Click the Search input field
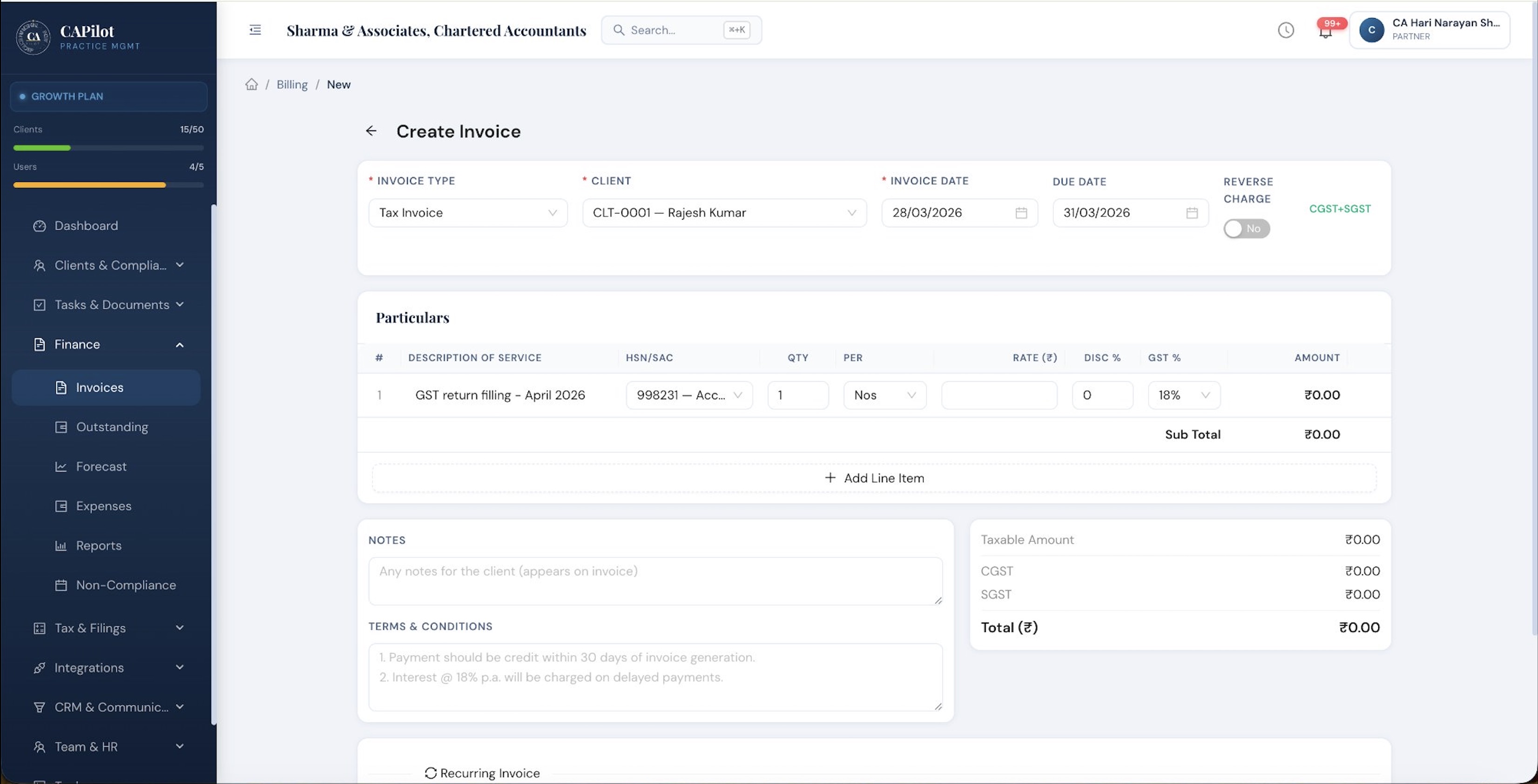The image size is (1538, 784). [681, 30]
